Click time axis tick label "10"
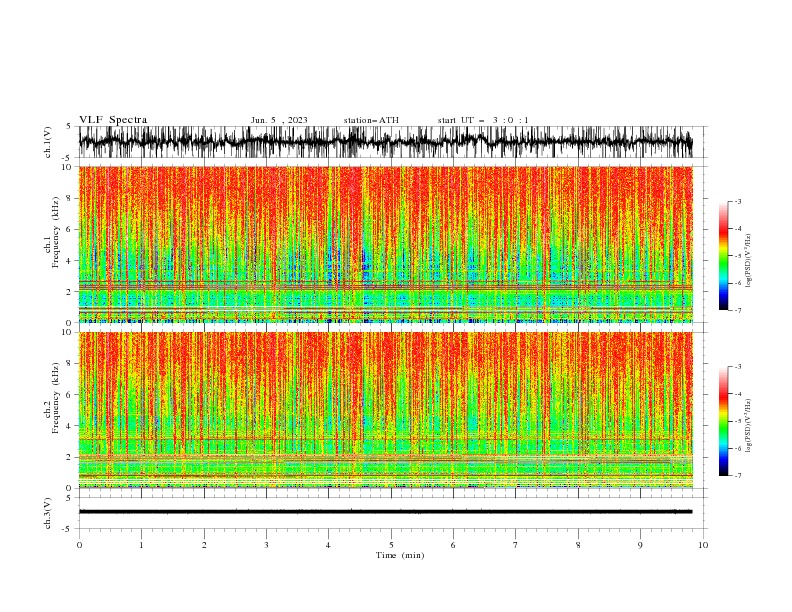 pyautogui.click(x=703, y=545)
